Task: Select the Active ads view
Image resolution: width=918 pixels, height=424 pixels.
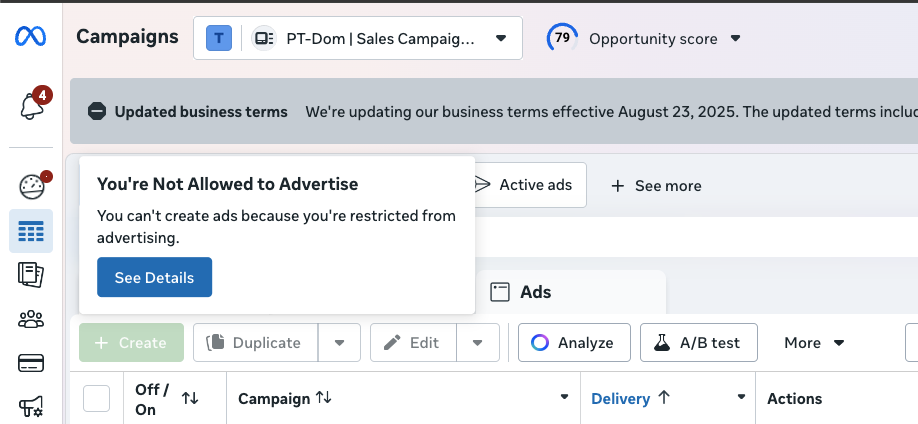Action: pyautogui.click(x=524, y=185)
